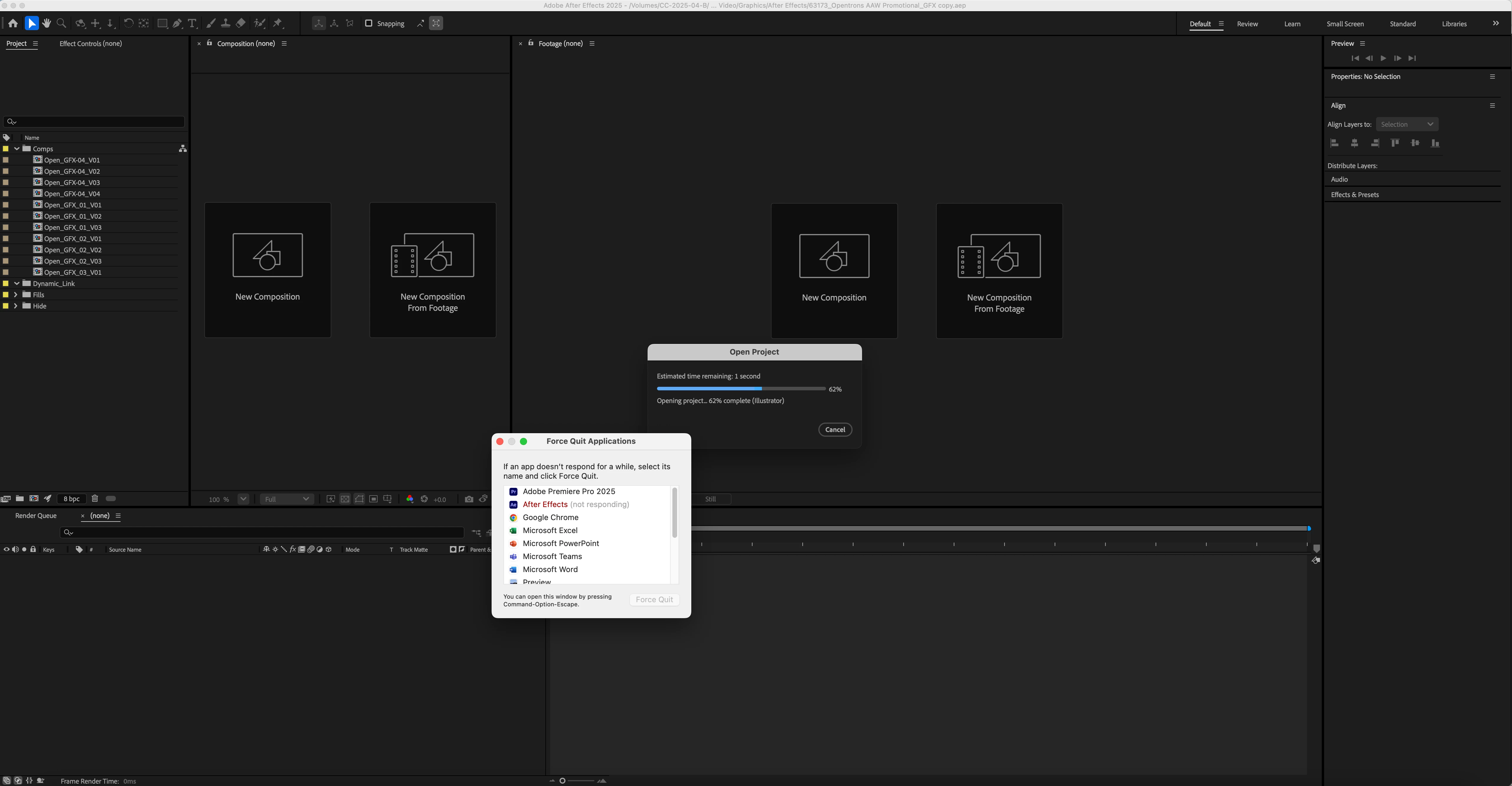Select the Puppet Pin tool

(278, 23)
